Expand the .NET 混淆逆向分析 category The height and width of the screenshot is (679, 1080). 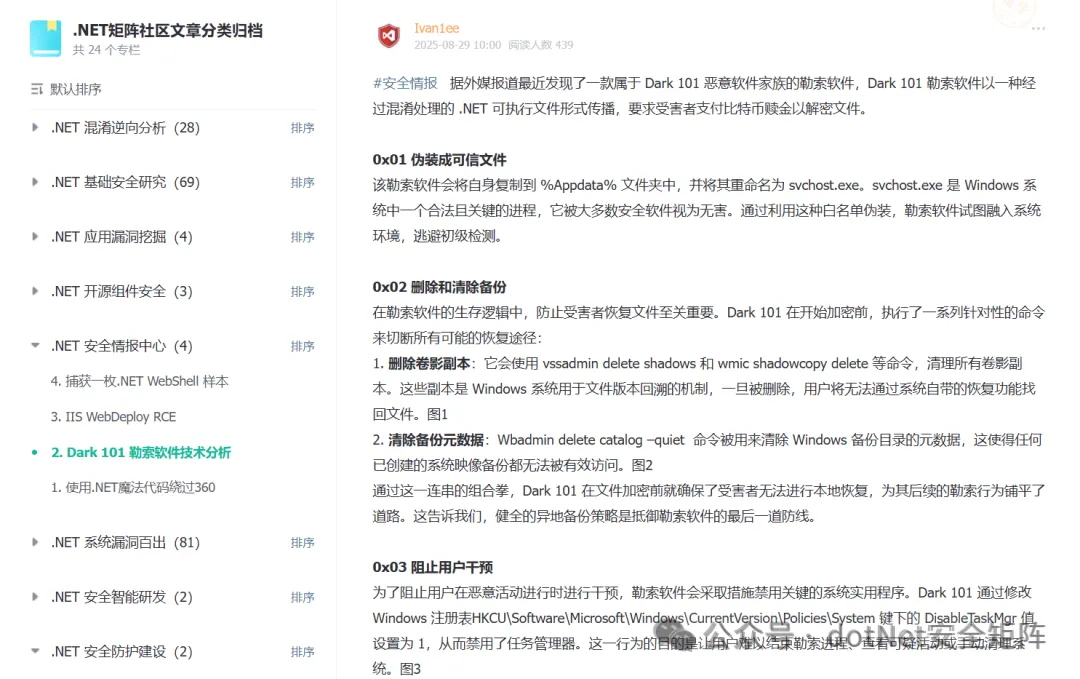[x=35, y=127]
